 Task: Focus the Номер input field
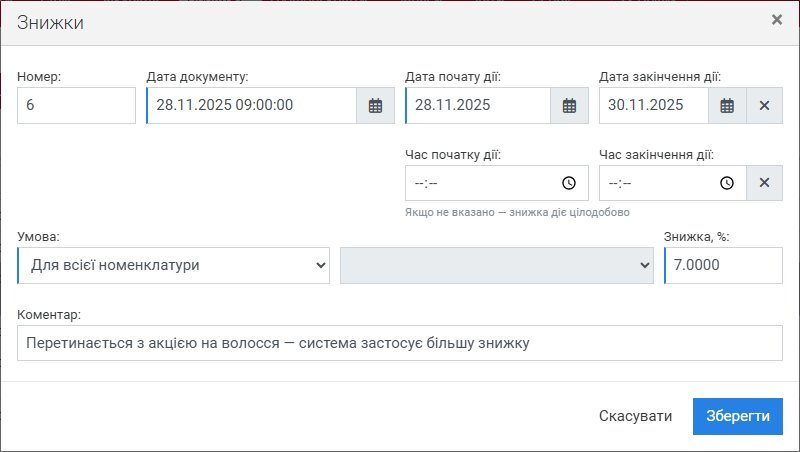(77, 106)
